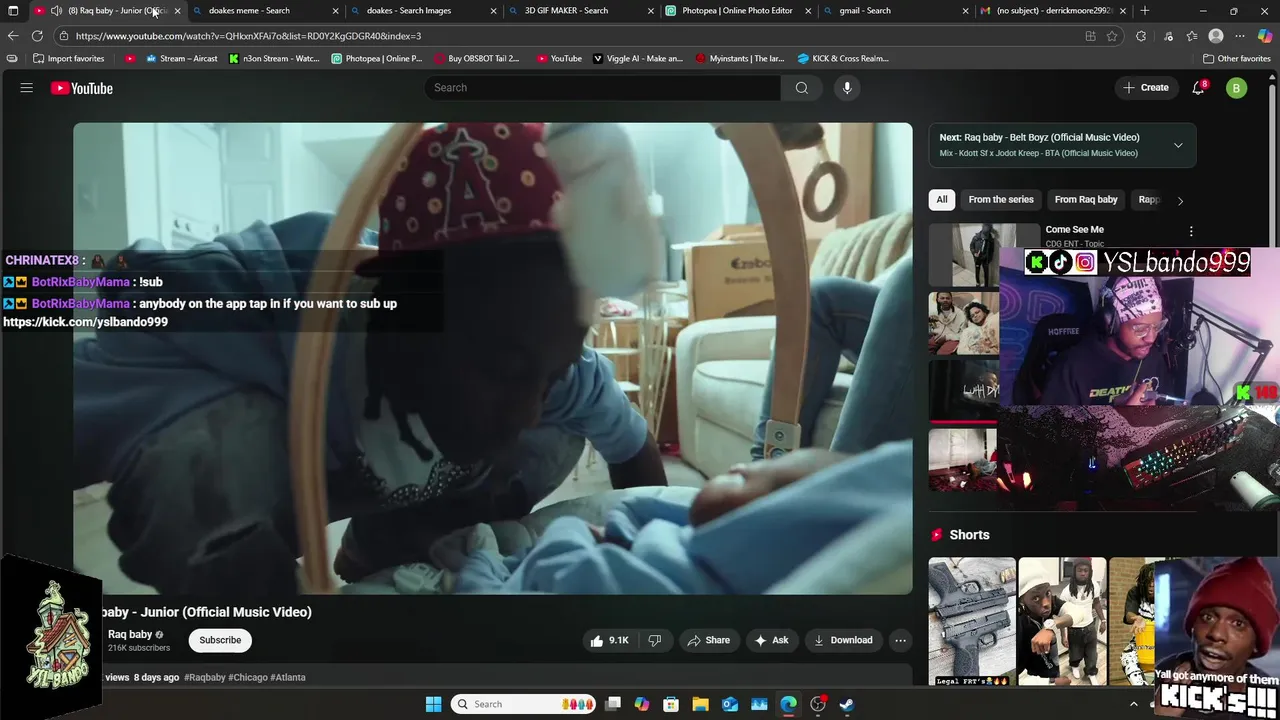Click the YouTube search magnifier button

point(801,88)
